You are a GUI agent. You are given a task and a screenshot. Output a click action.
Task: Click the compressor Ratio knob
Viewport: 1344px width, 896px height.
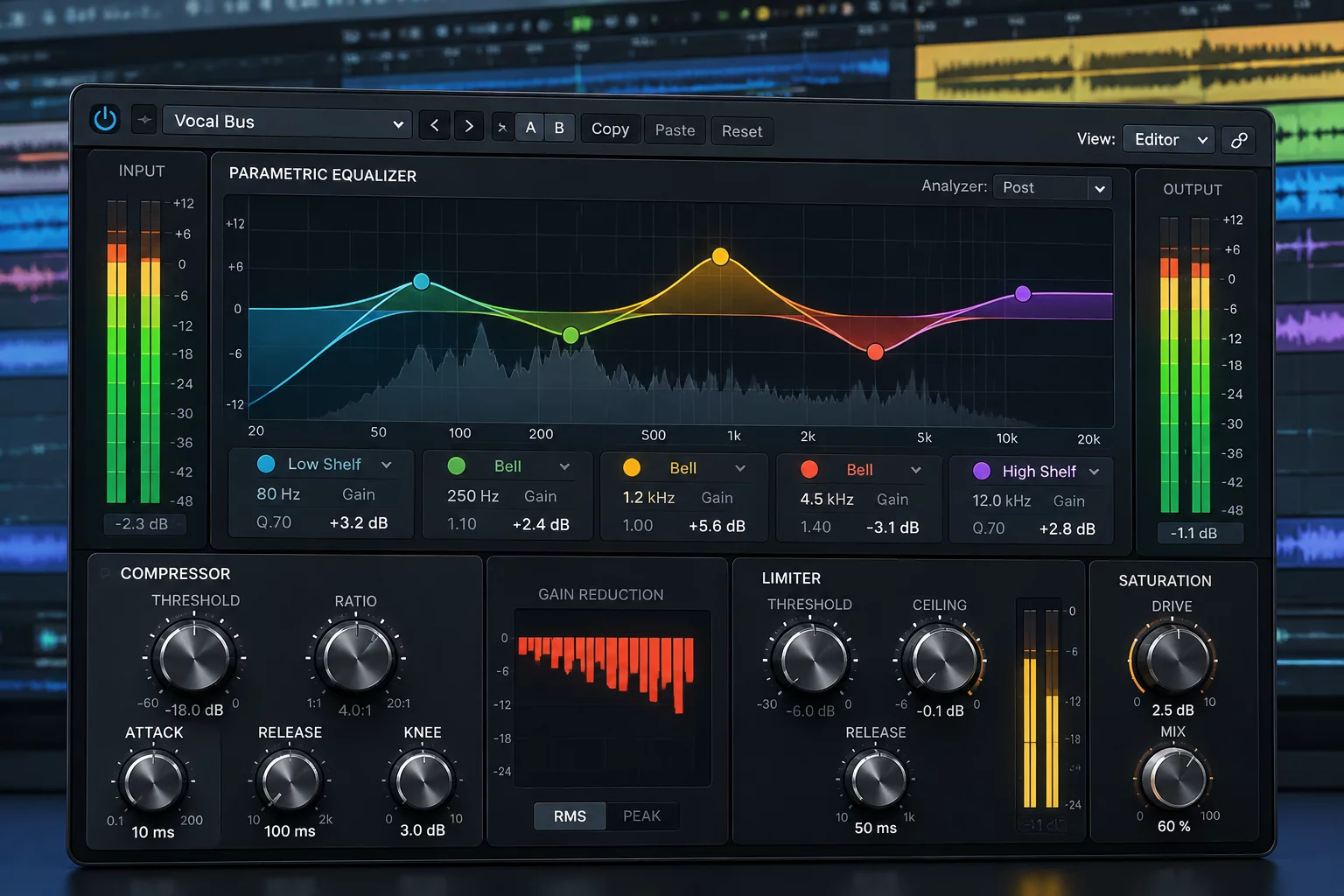click(355, 657)
